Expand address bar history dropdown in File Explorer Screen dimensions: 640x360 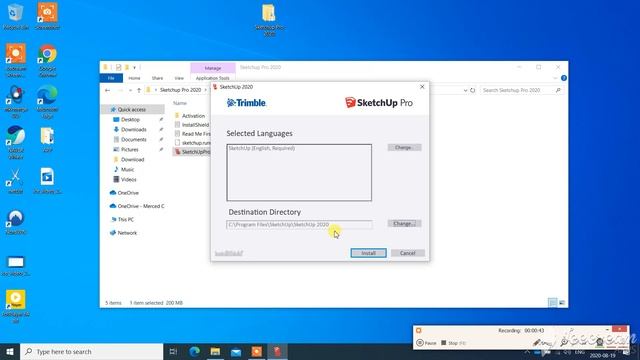click(x=465, y=90)
